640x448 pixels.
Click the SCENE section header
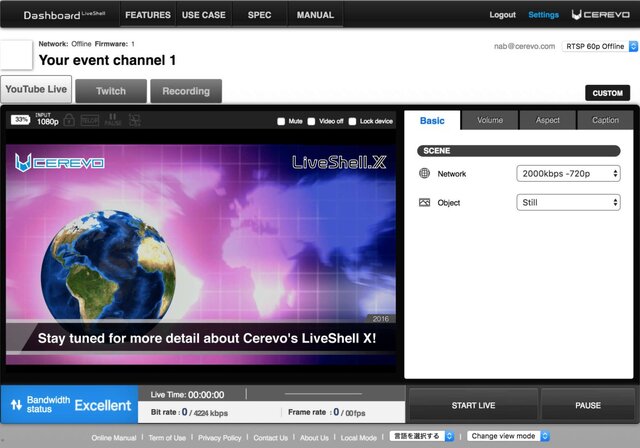coord(519,151)
